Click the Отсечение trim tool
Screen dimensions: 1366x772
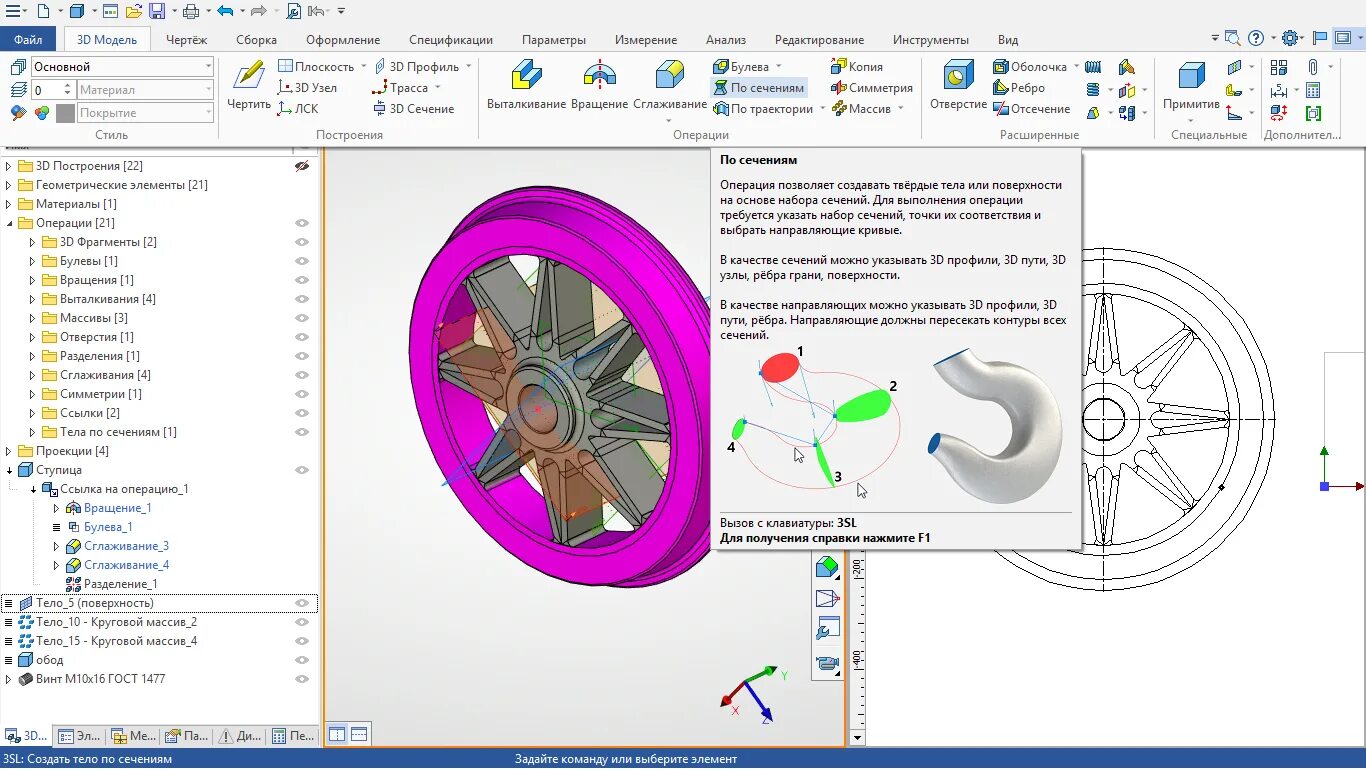[x=1031, y=109]
